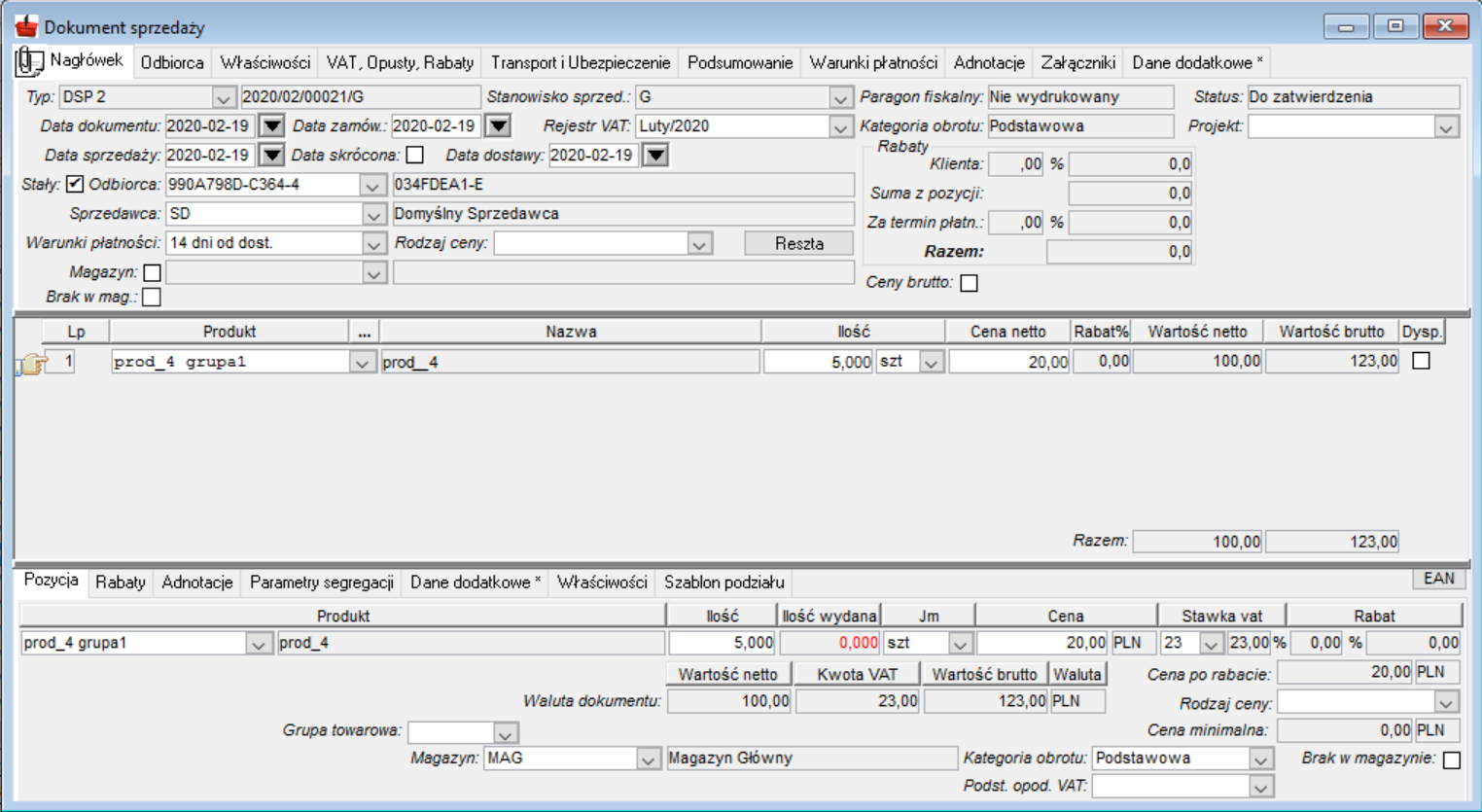Viewport: 1482px width, 812px height.
Task: Open the top Właściwości tab
Action: tap(265, 62)
